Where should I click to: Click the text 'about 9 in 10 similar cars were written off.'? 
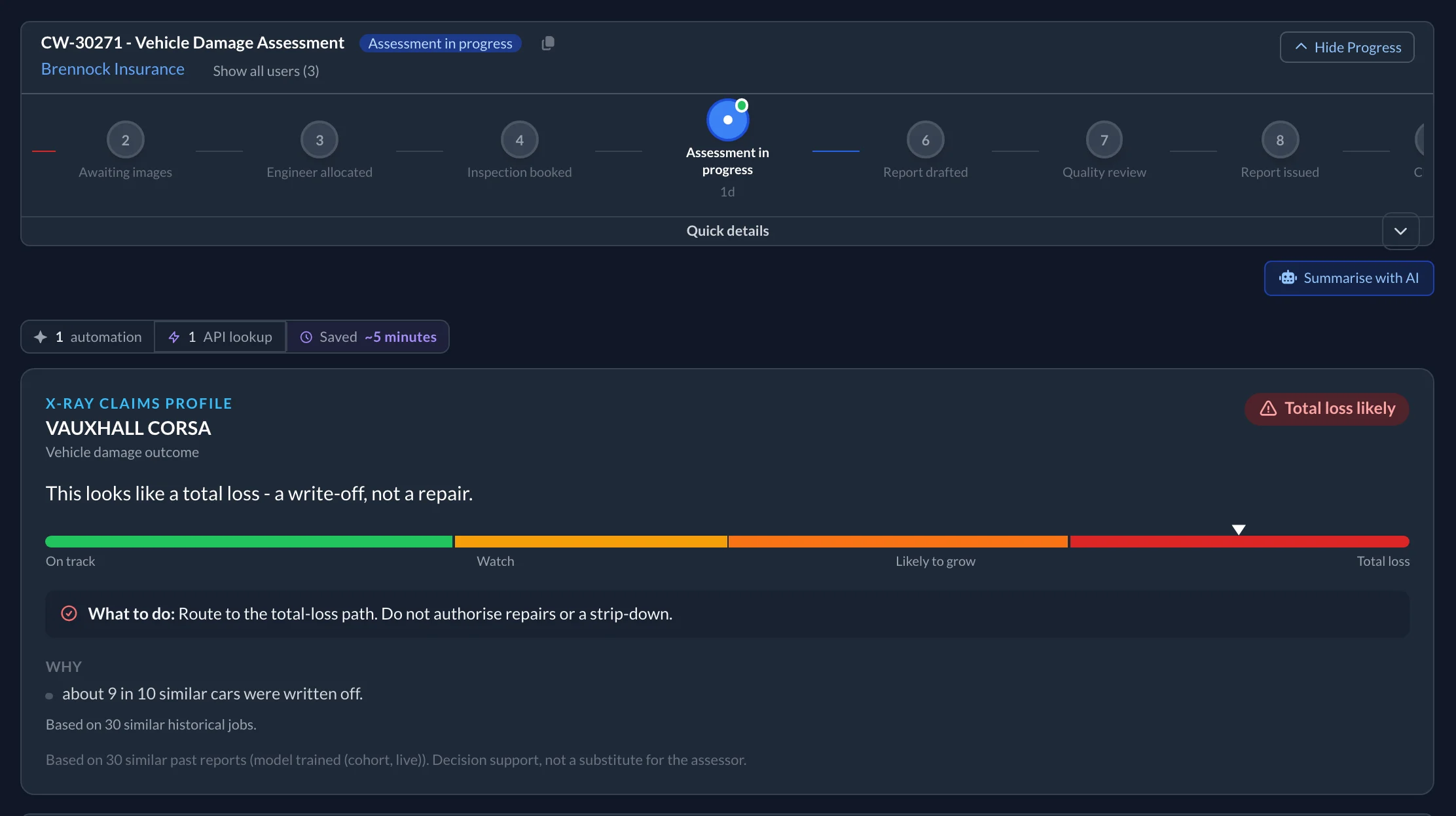tap(212, 694)
